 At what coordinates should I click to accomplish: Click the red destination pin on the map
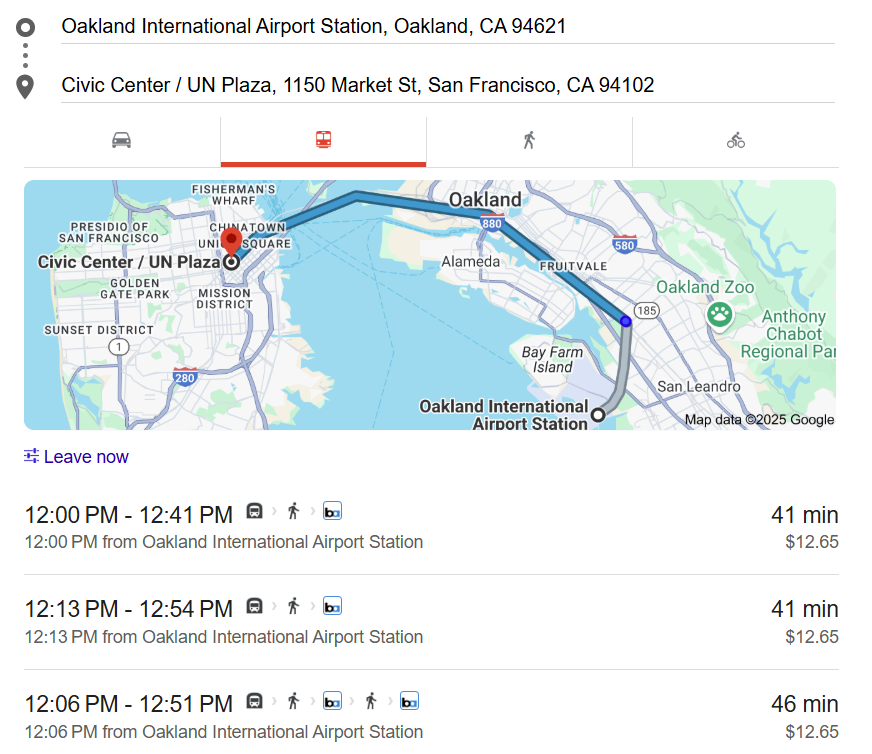click(x=231, y=243)
